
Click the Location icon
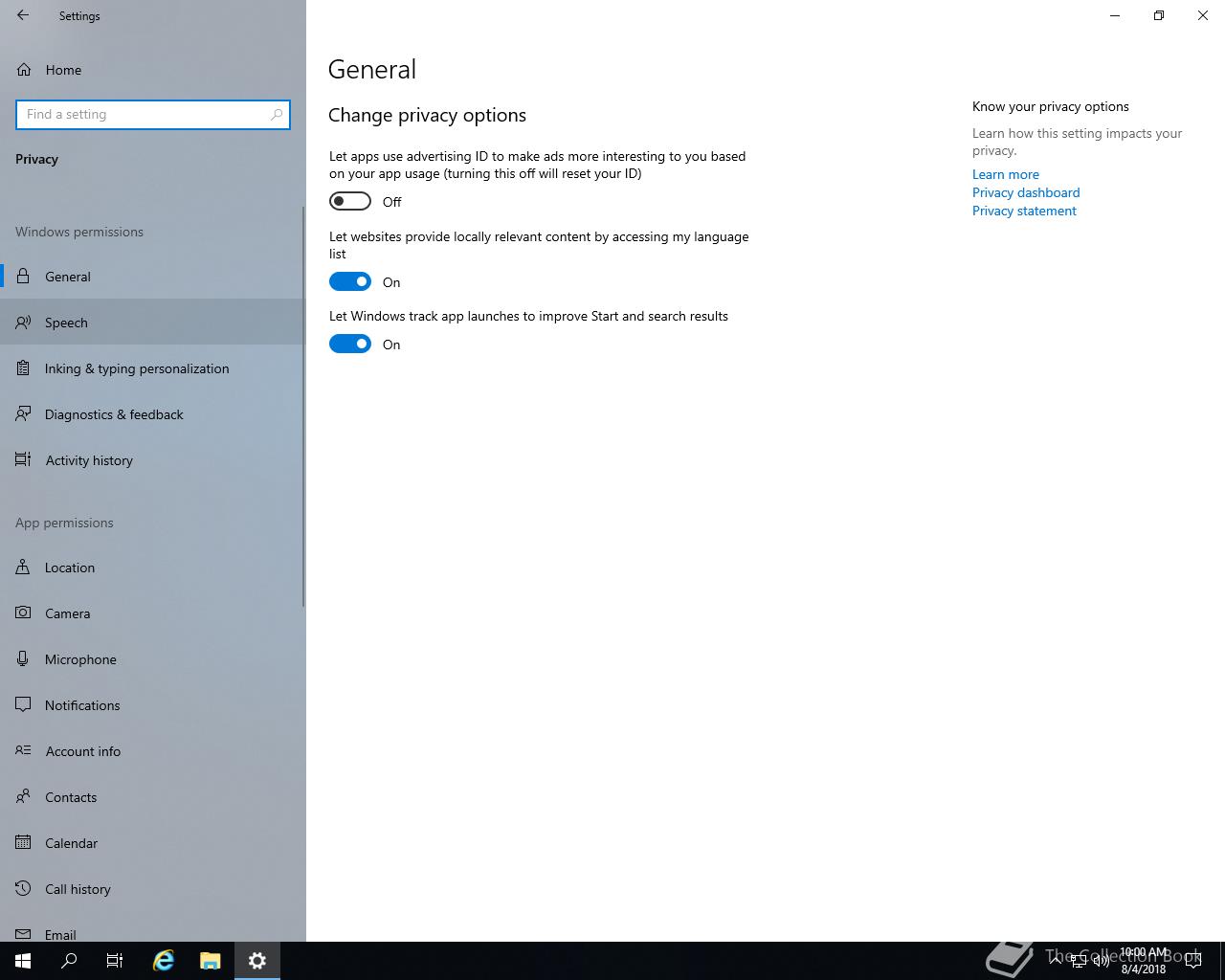(23, 568)
